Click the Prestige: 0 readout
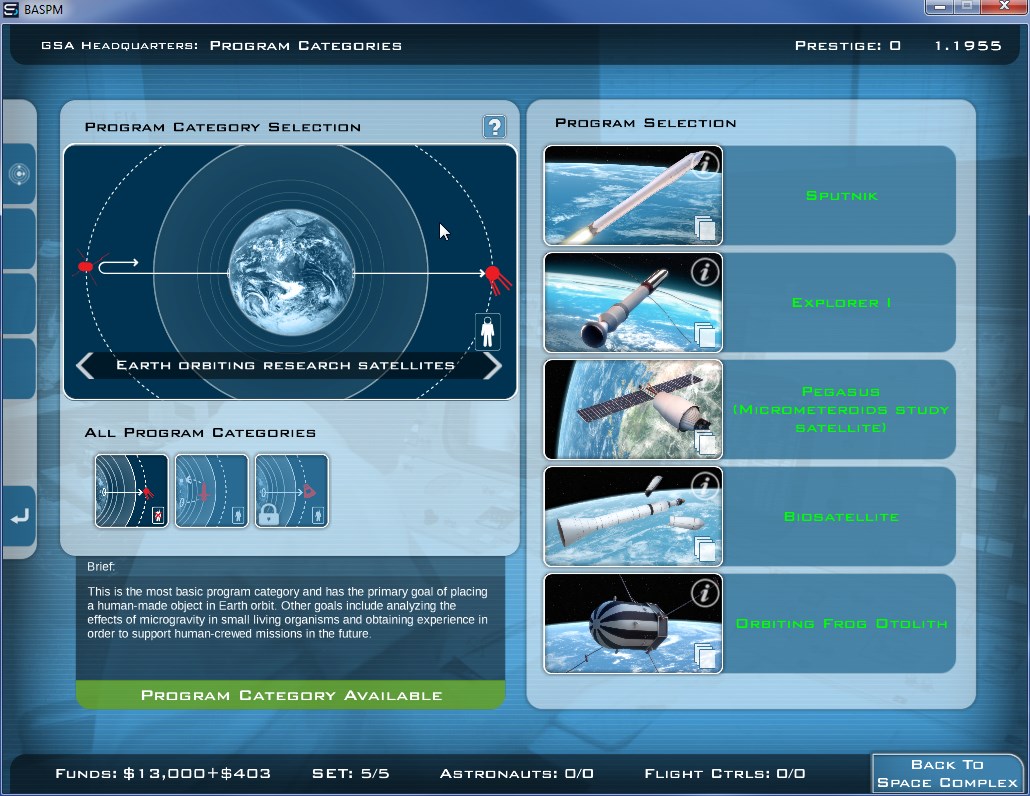The image size is (1030, 796). 847,46
